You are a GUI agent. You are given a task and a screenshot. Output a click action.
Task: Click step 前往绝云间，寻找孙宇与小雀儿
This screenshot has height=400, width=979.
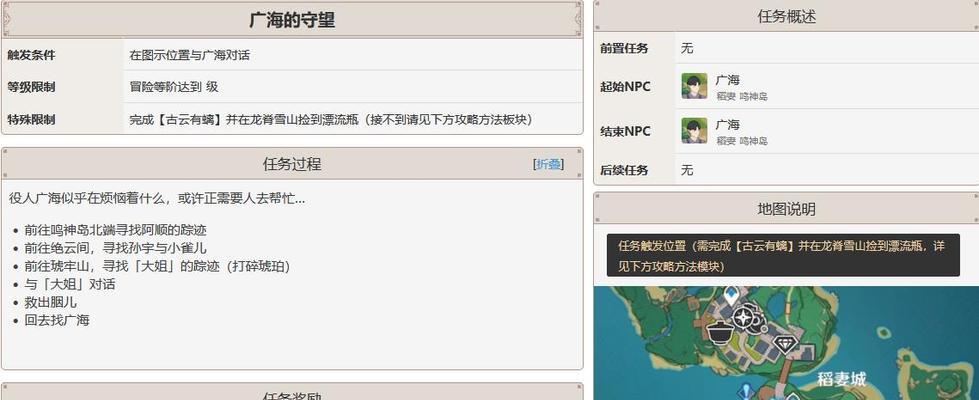[116, 248]
